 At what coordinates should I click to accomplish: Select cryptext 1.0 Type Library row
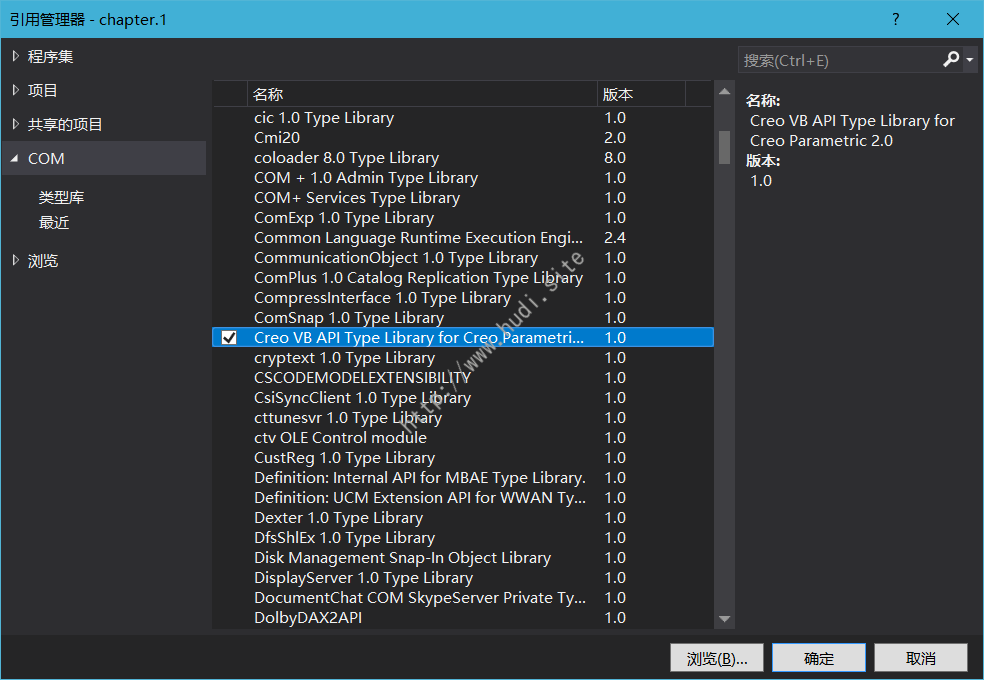pyautogui.click(x=463, y=358)
